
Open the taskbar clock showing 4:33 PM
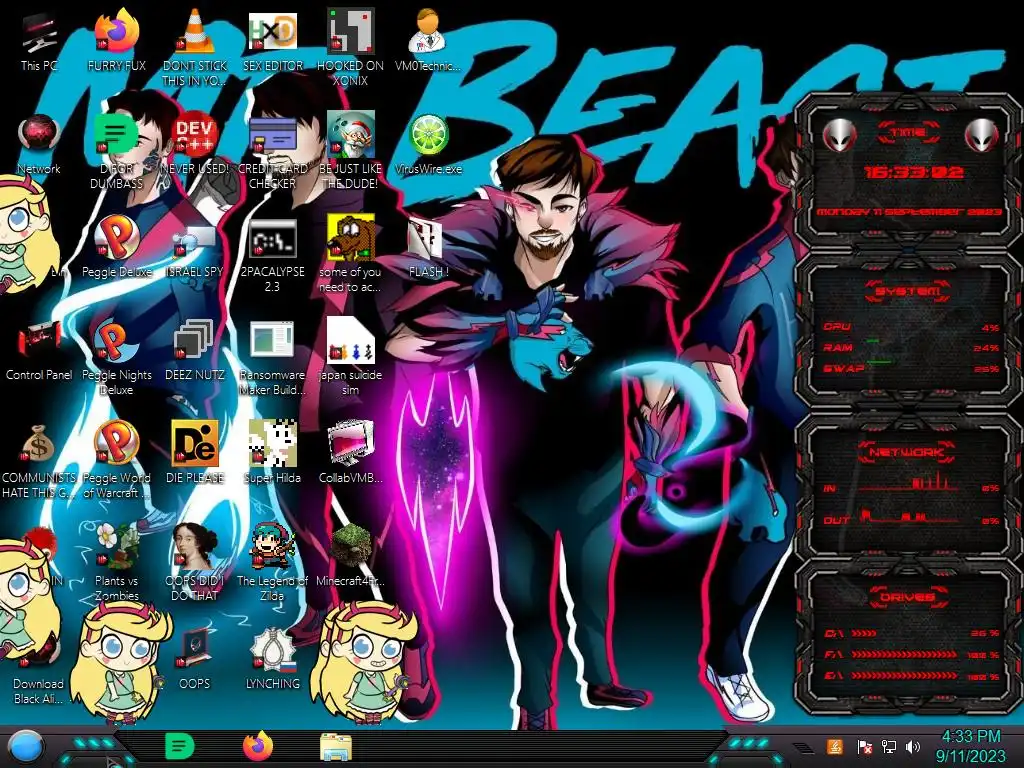(x=970, y=746)
